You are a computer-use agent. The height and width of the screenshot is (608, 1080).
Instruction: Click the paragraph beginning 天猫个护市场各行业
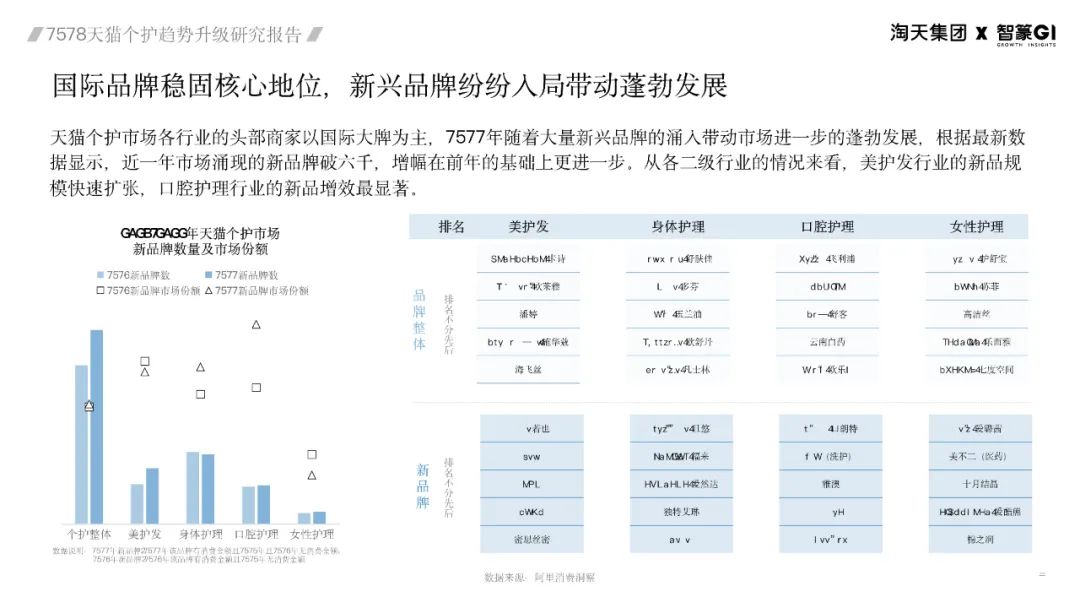(x=537, y=163)
